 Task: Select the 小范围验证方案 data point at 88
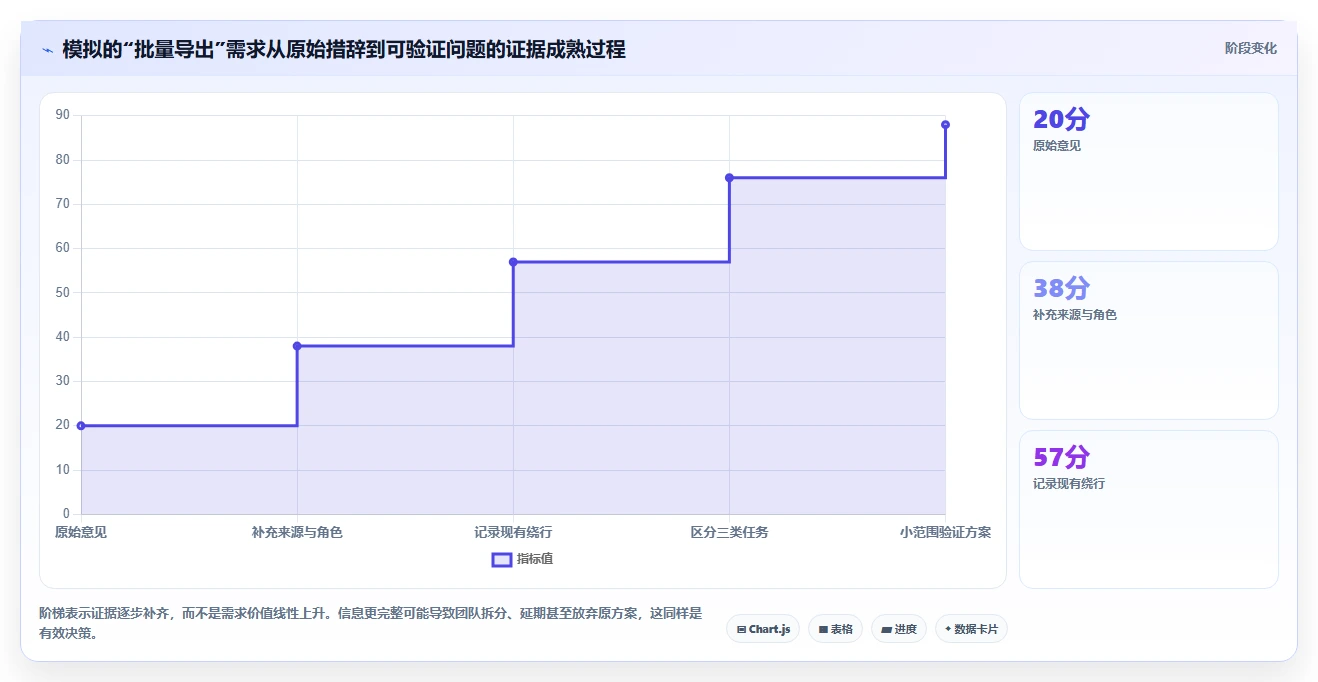click(945, 125)
